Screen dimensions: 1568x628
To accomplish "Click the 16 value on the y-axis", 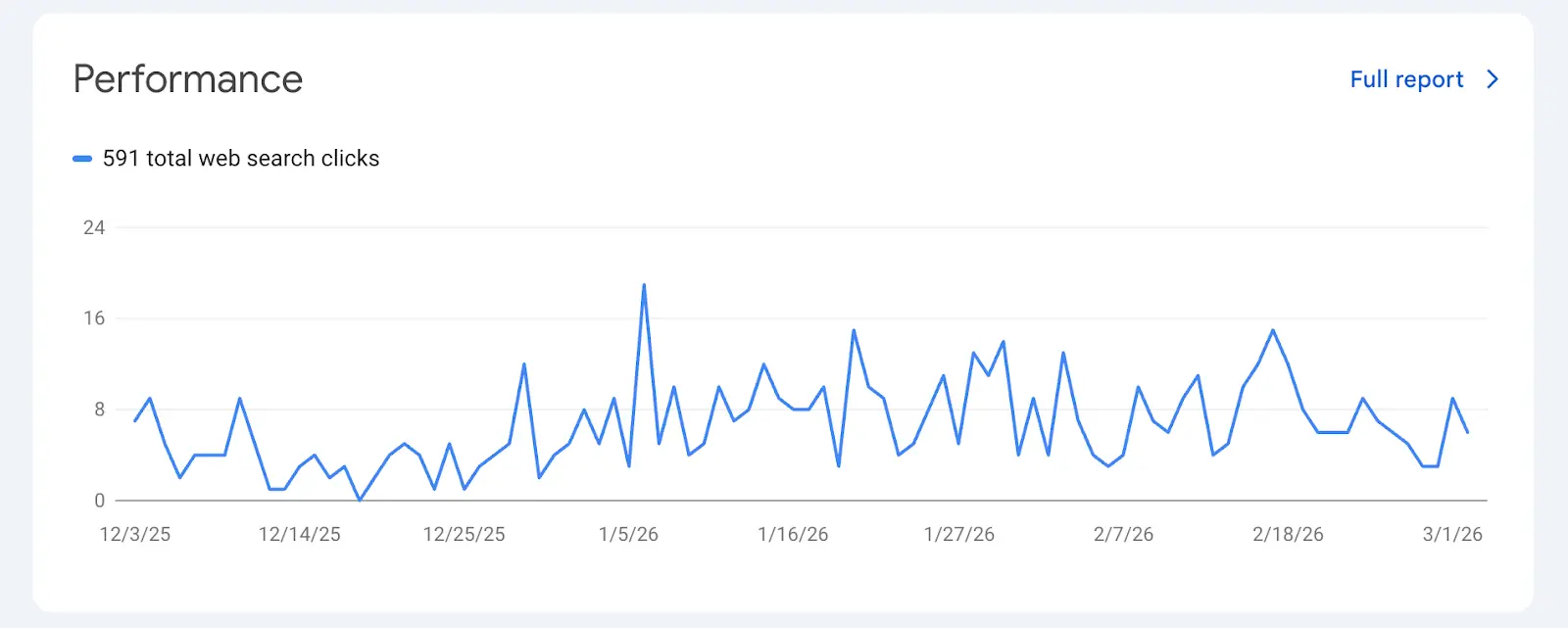I will tap(94, 318).
